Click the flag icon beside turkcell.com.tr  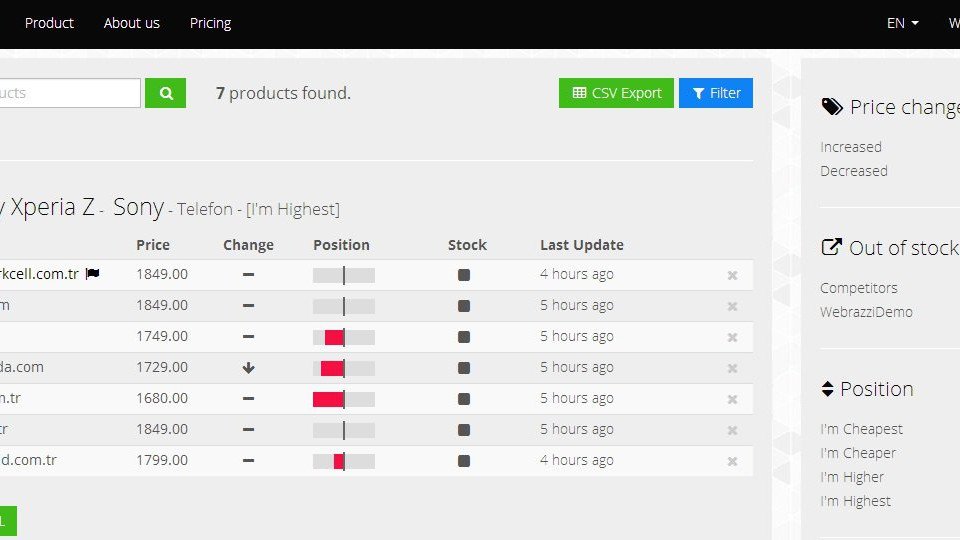(93, 274)
